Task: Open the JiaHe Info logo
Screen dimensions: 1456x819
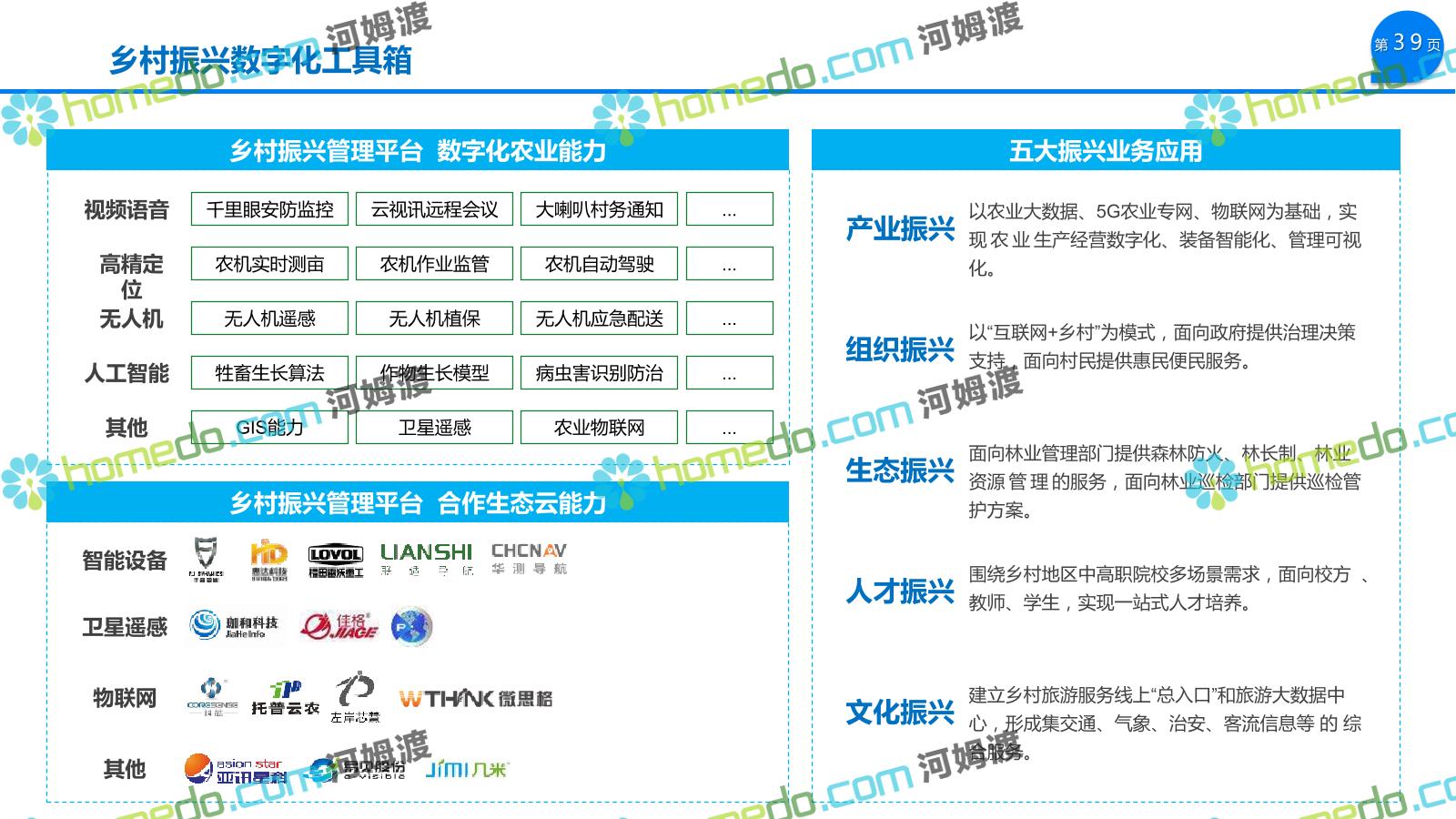Action: 234,625
